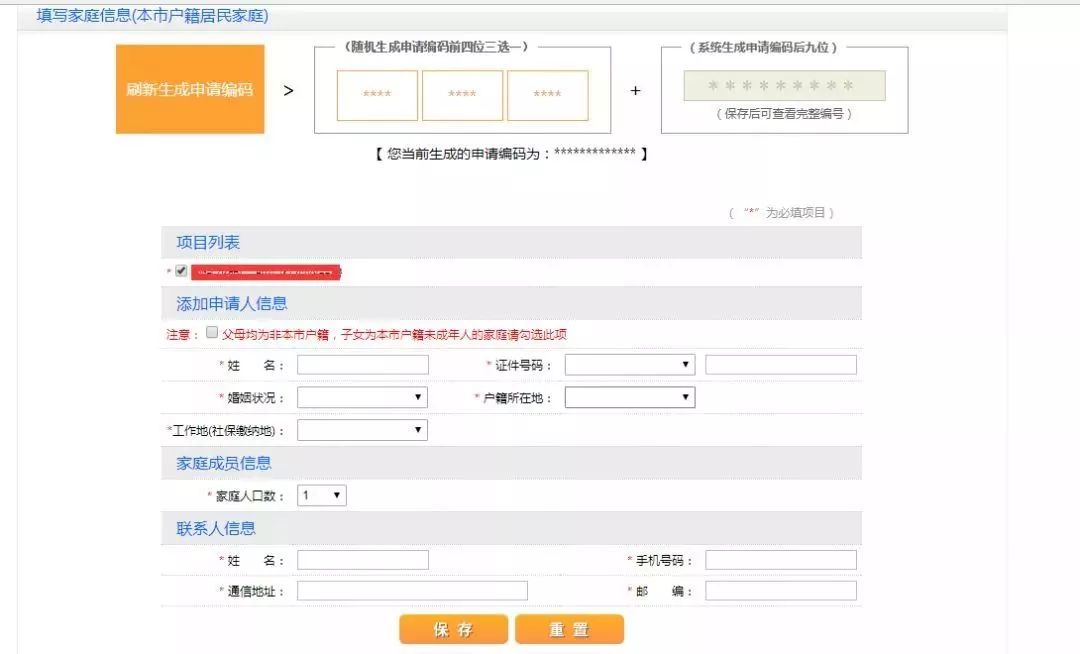The height and width of the screenshot is (654, 1080).
Task: Click the 保存 button to save the form
Action: coord(453,629)
